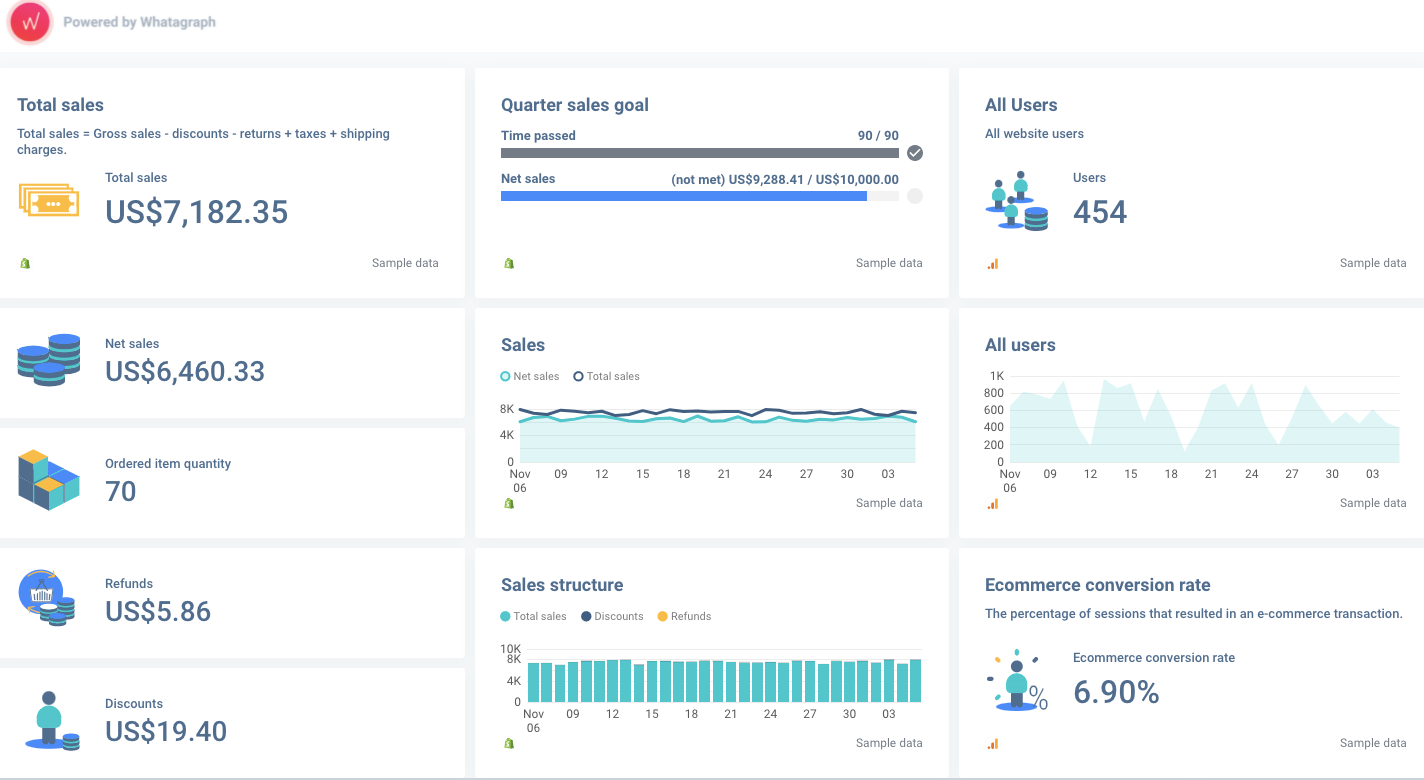Toggle Total sales series in Sales chart legend

606,376
